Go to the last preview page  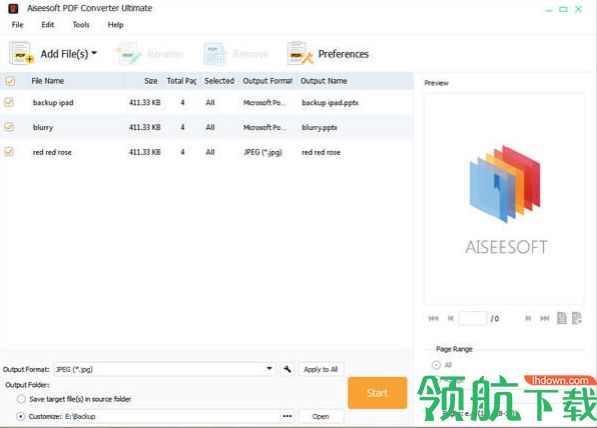click(x=544, y=318)
